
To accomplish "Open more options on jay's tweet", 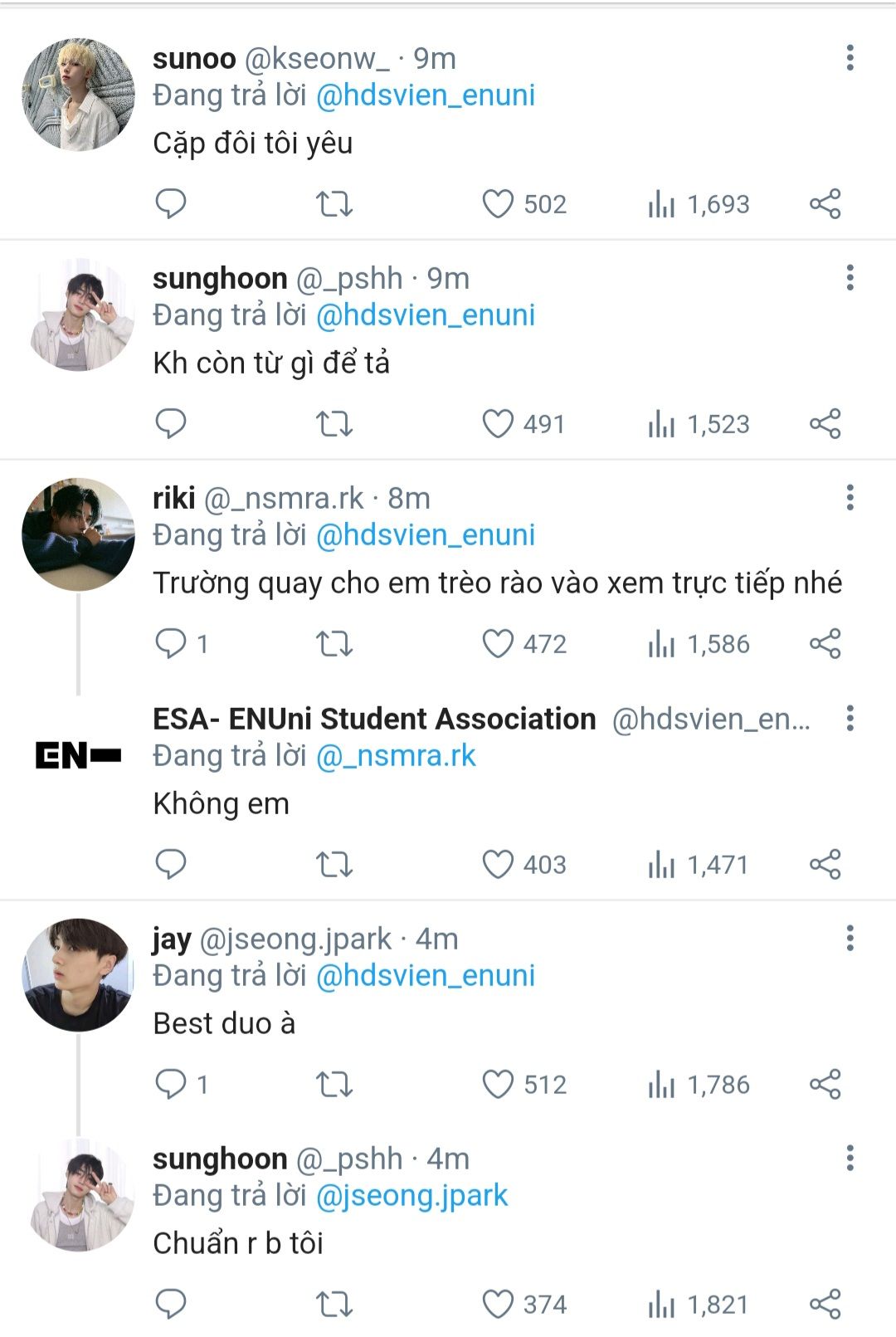I will point(850,939).
